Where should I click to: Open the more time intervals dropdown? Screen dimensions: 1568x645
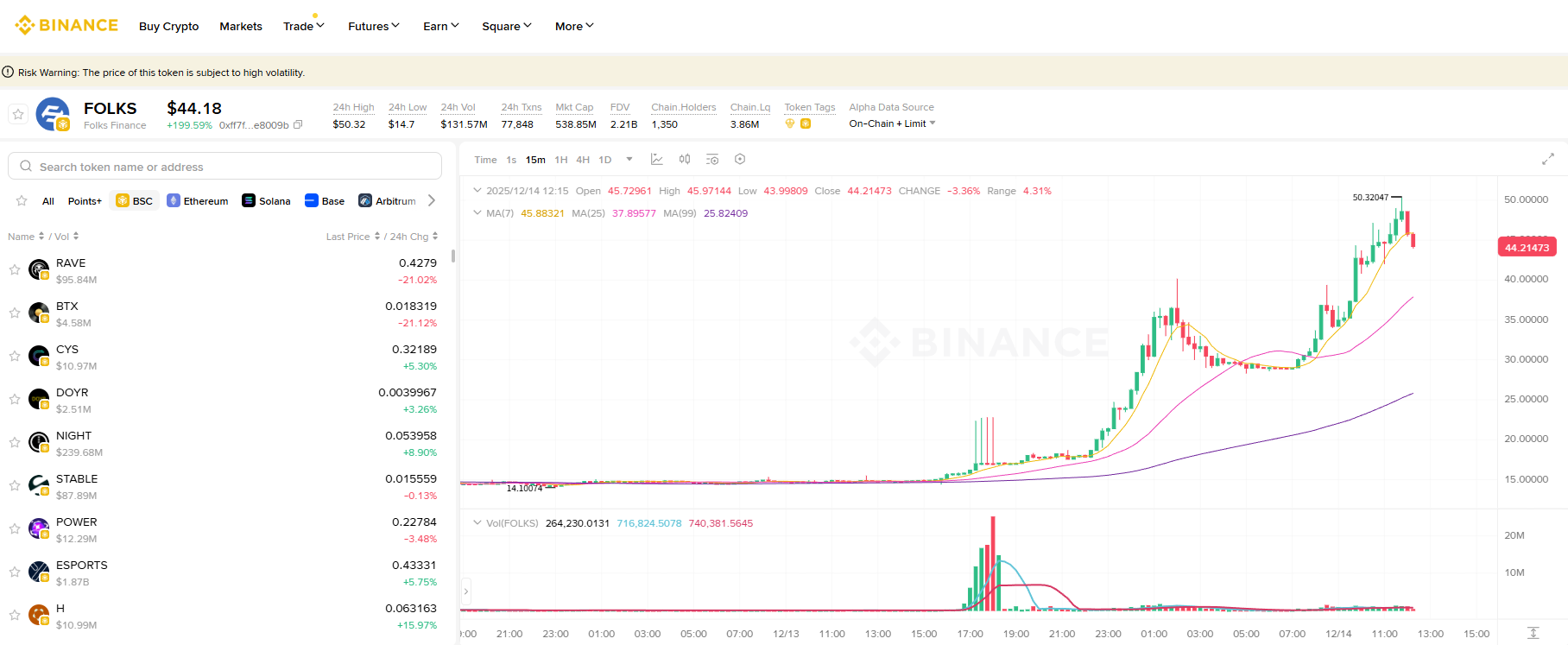pyautogui.click(x=629, y=160)
